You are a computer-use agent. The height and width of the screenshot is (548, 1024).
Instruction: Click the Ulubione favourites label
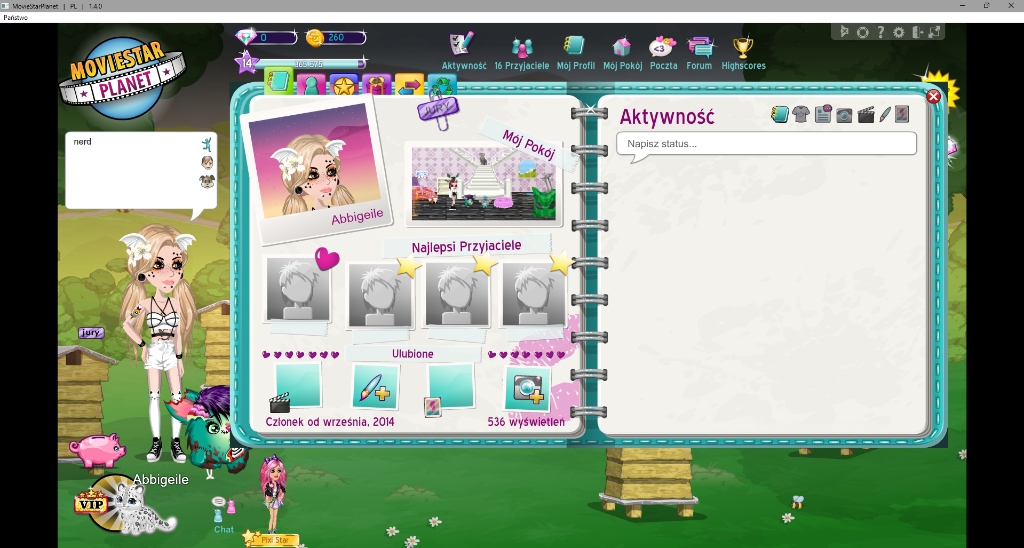click(413, 354)
